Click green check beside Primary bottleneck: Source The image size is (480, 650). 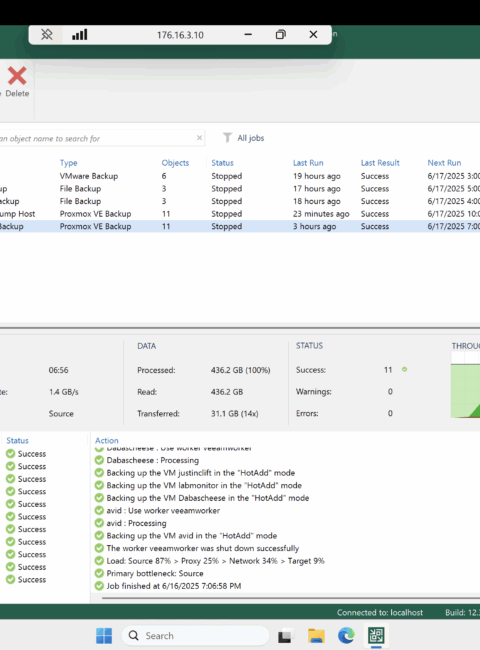click(x=99, y=573)
